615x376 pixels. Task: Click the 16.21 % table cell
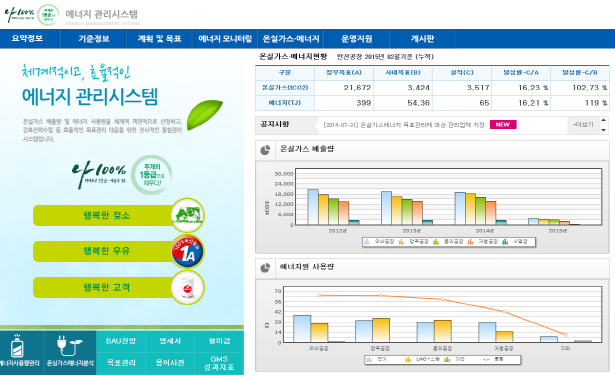(521, 103)
